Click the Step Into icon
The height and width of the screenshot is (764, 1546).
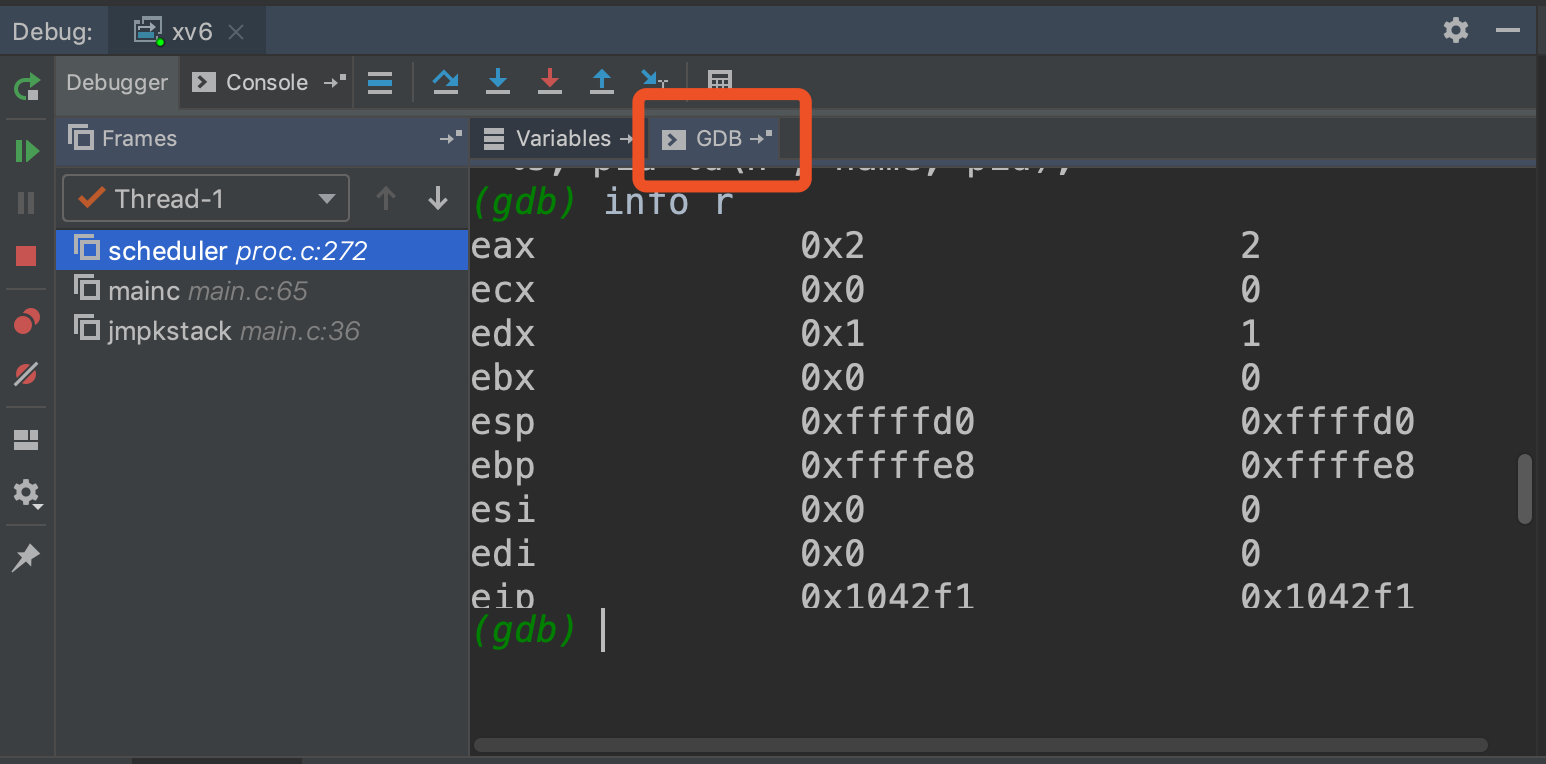[497, 82]
